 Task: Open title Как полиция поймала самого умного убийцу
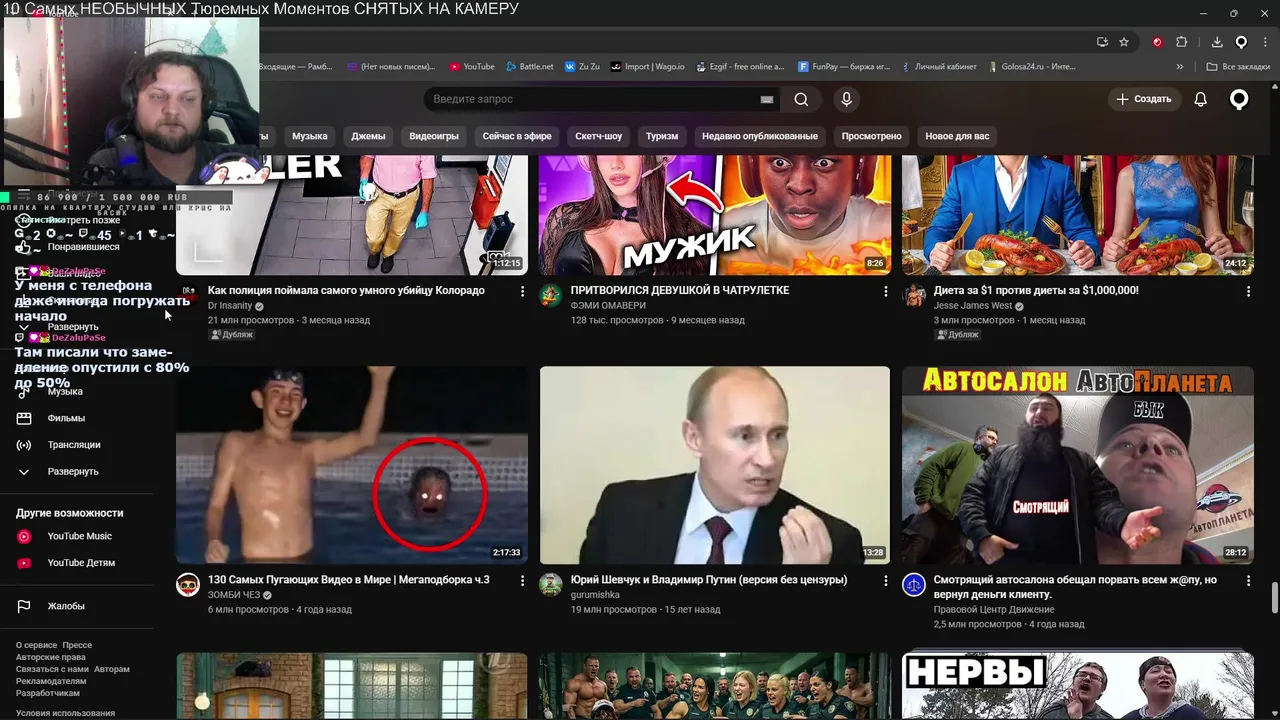346,290
